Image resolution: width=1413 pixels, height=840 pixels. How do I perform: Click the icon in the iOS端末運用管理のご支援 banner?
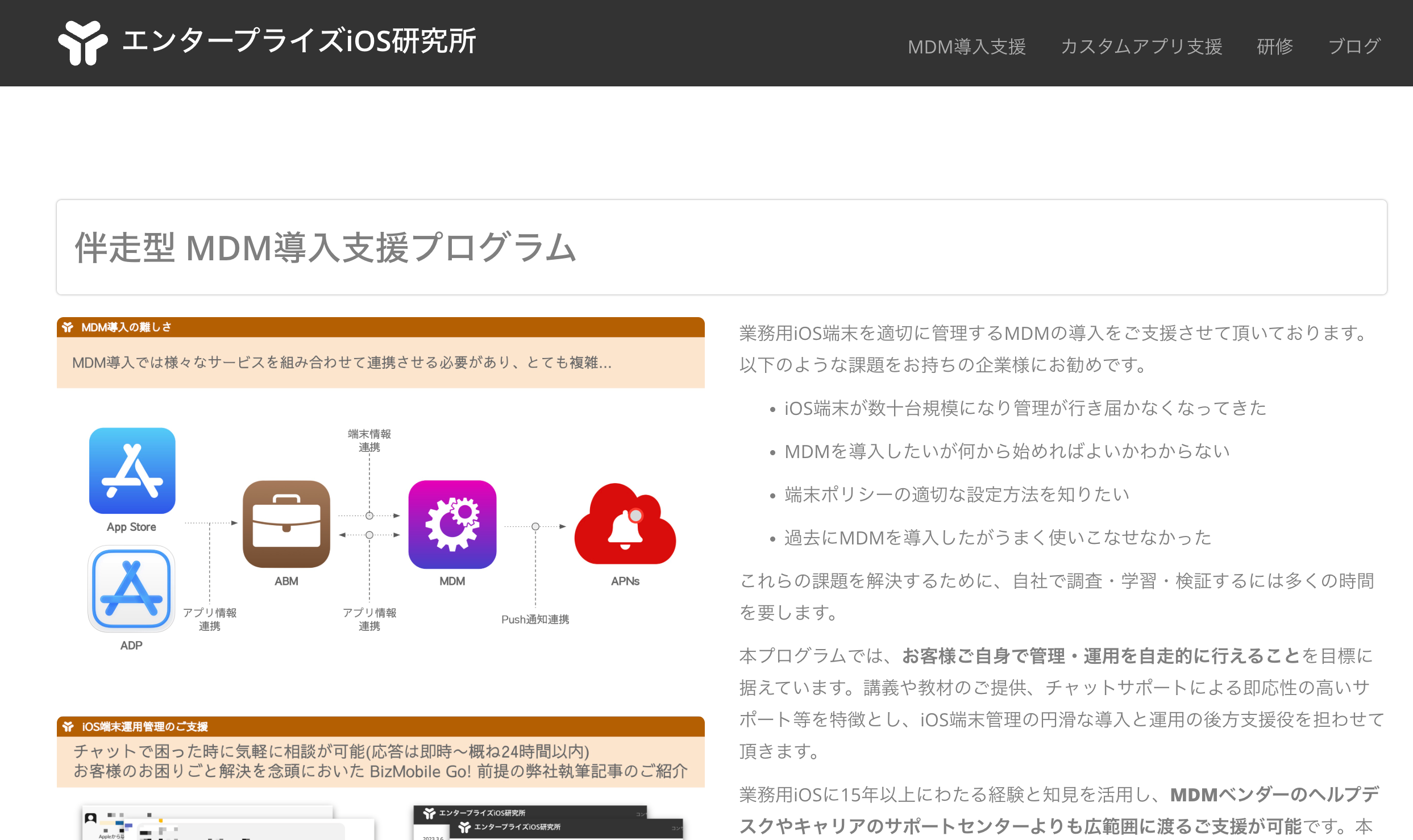(x=68, y=727)
